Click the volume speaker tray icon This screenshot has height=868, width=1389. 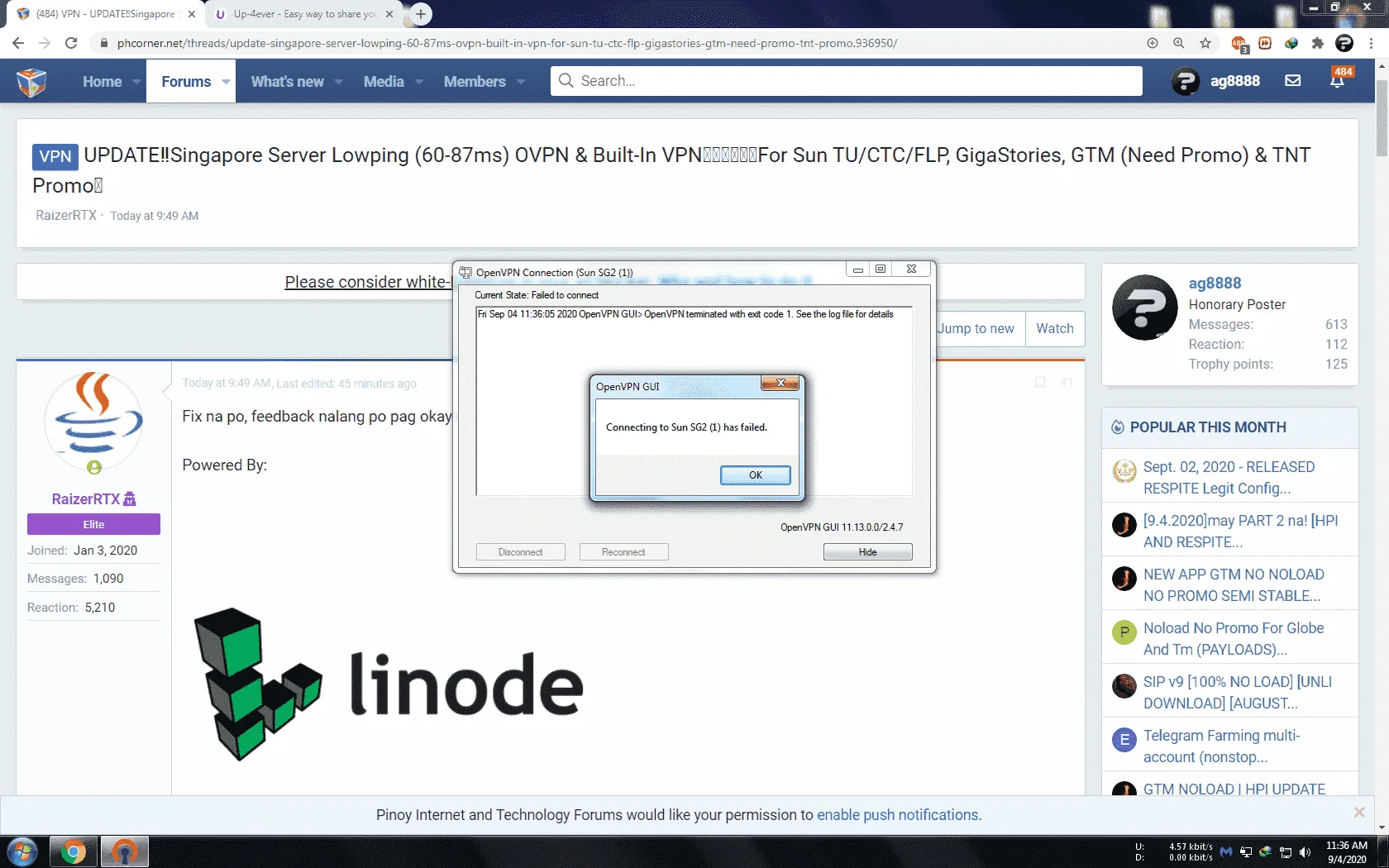(1305, 851)
